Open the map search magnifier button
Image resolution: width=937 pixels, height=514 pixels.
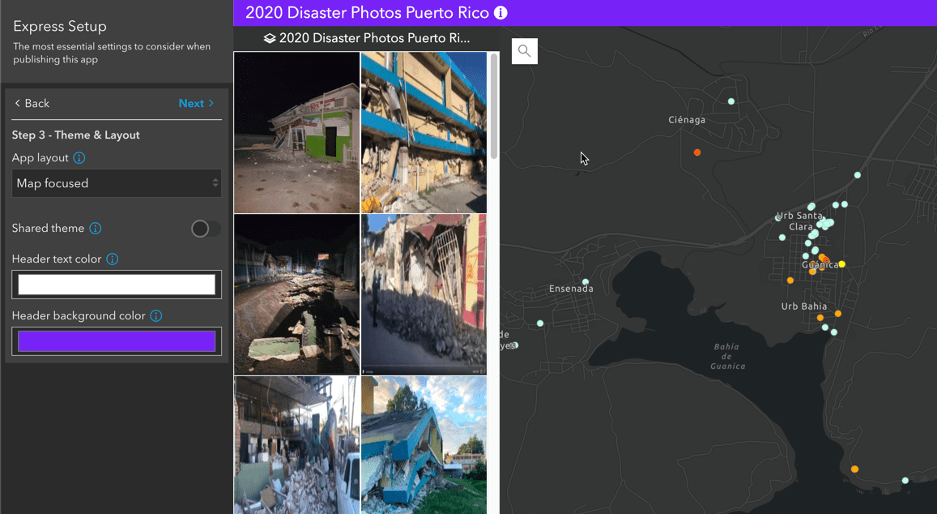525,51
